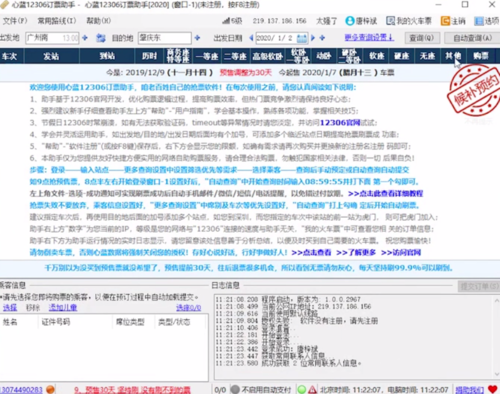
Task: Add another departure station with plus icon
Action: [85, 38]
